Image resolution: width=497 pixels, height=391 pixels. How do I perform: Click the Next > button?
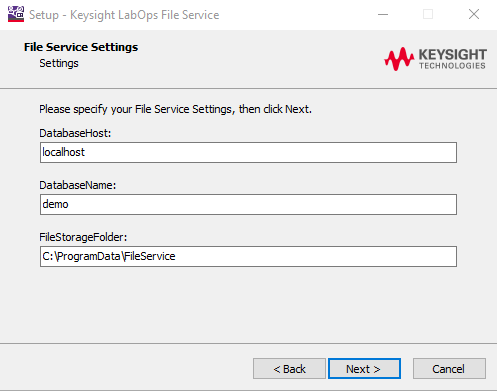[x=364, y=369]
